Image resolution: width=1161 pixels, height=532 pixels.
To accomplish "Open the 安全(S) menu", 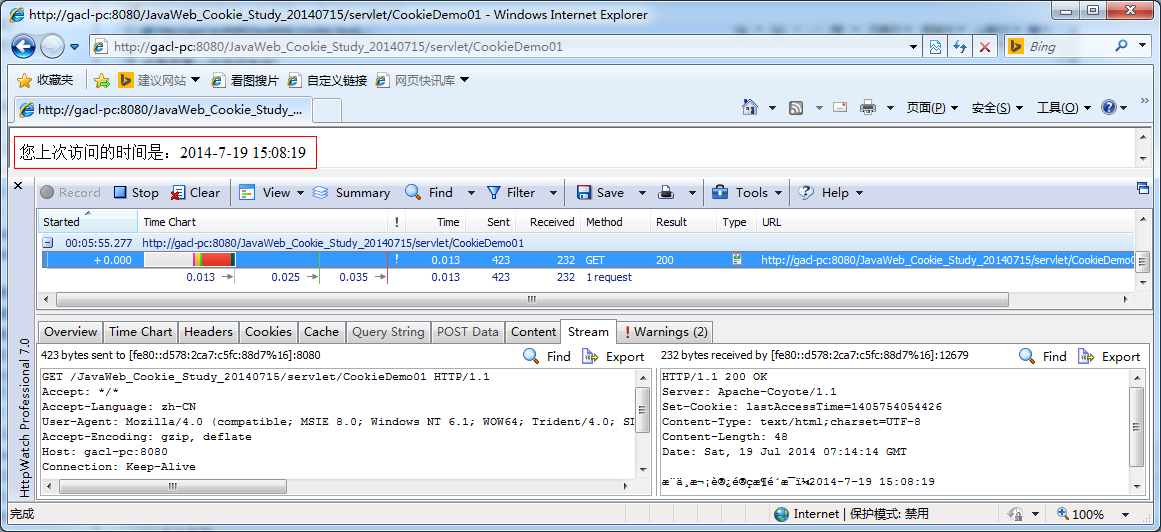I will [x=997, y=107].
